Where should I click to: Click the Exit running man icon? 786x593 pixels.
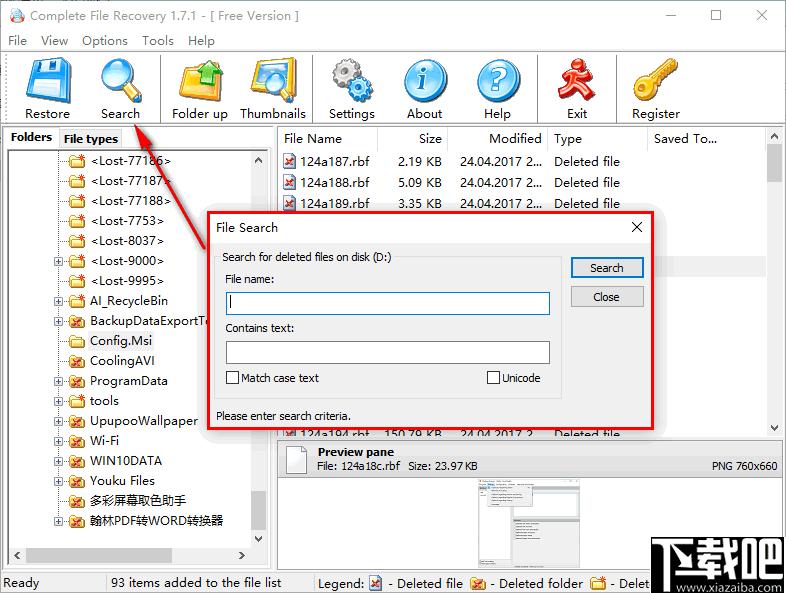point(576,80)
